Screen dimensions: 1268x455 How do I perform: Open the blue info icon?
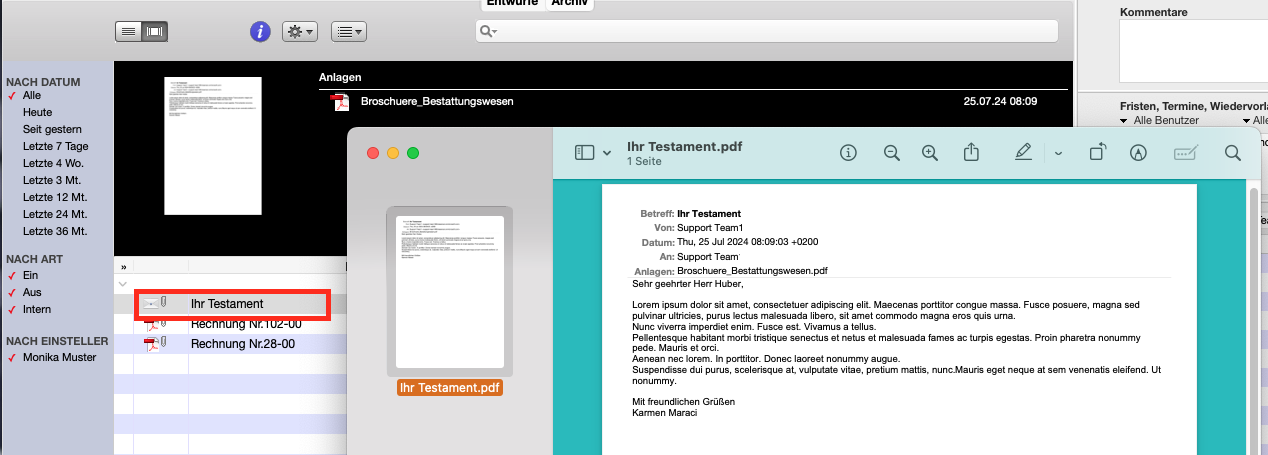(260, 32)
